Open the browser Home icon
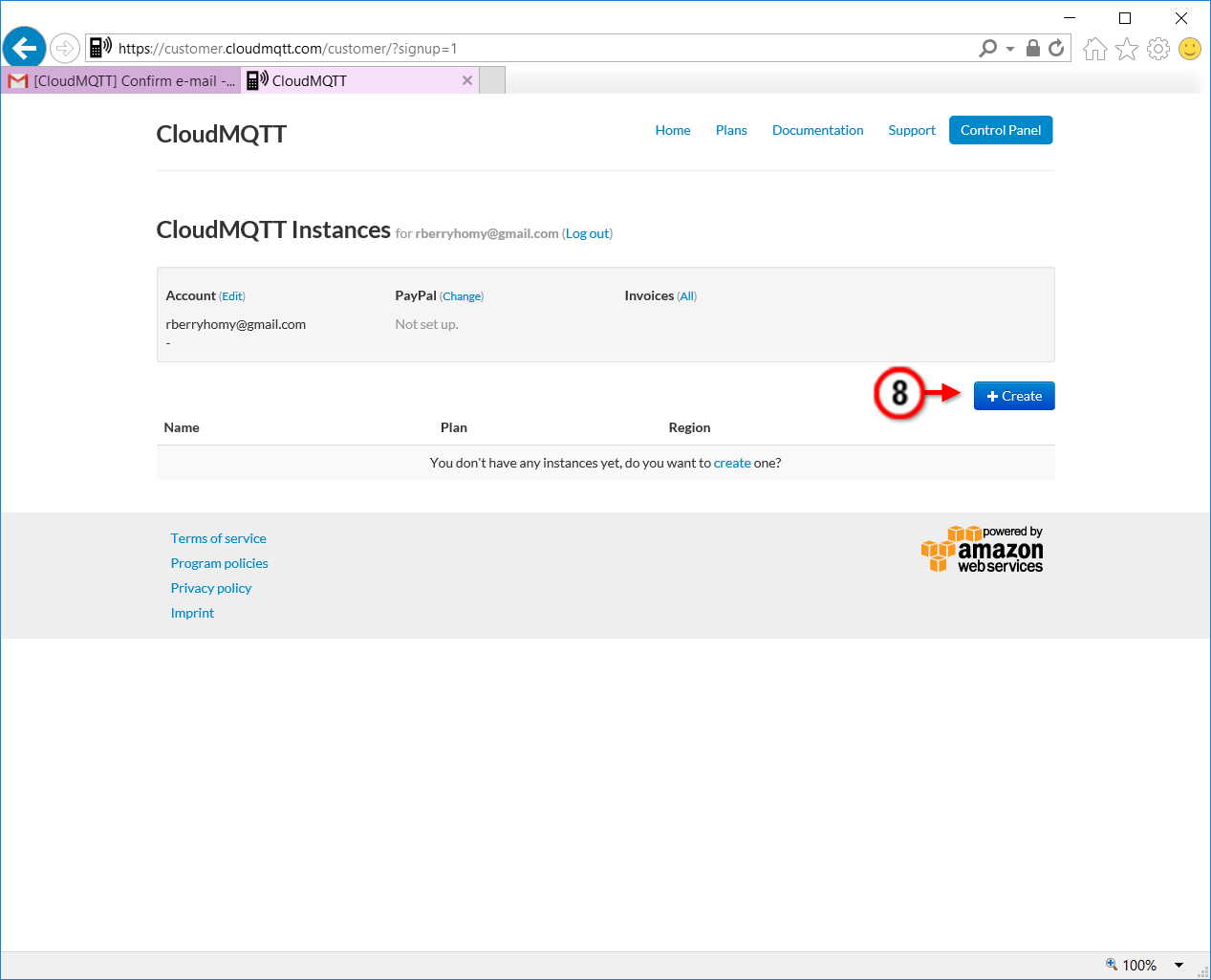1211x980 pixels. tap(1095, 49)
